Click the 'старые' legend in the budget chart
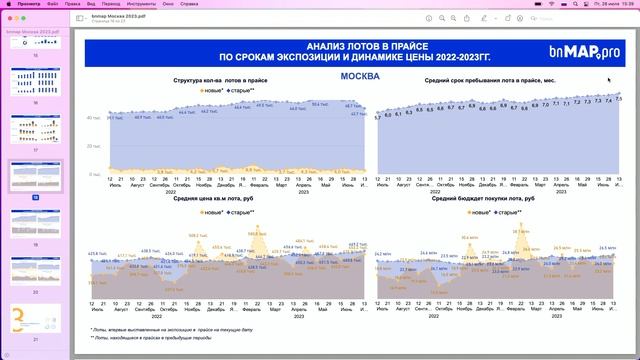Viewport: 640px width, 360px height. (x=507, y=212)
